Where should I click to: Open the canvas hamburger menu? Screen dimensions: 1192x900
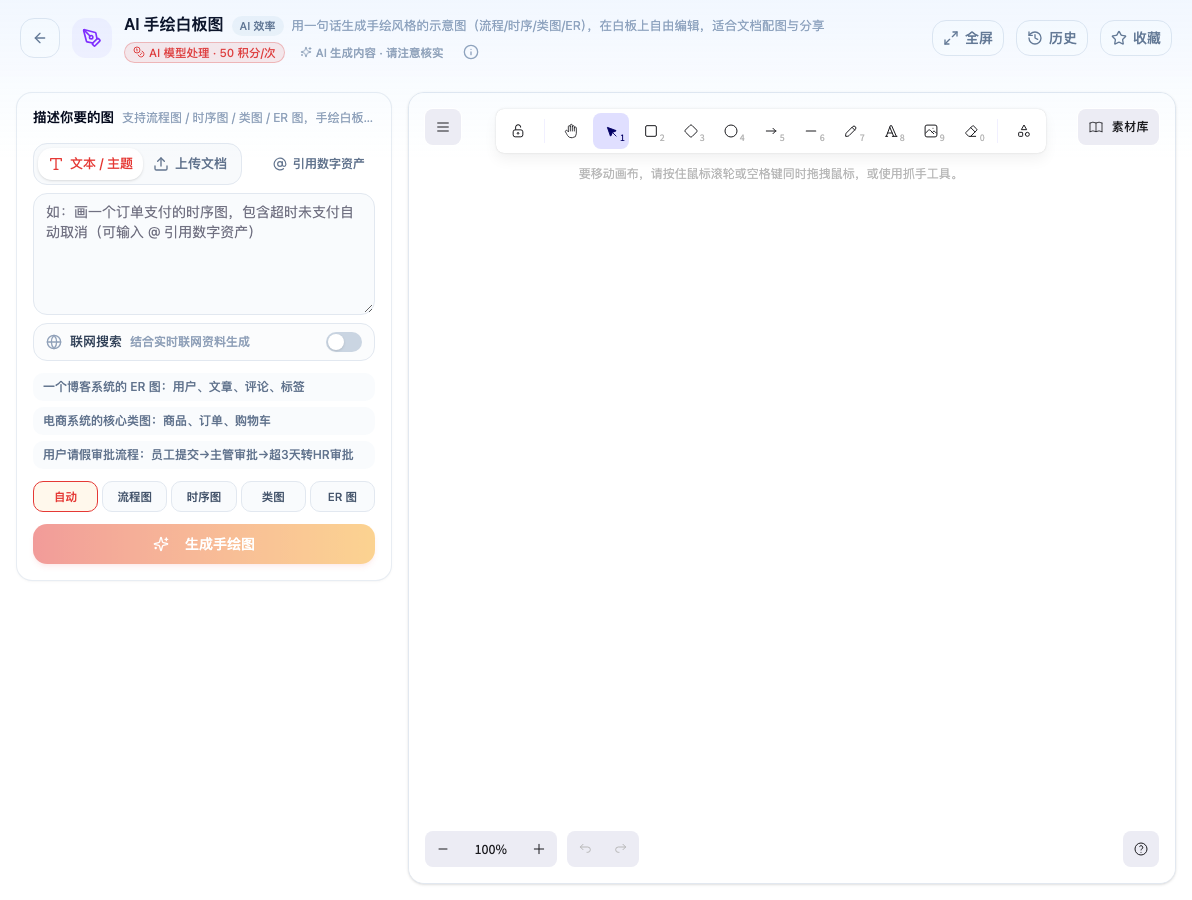click(443, 127)
